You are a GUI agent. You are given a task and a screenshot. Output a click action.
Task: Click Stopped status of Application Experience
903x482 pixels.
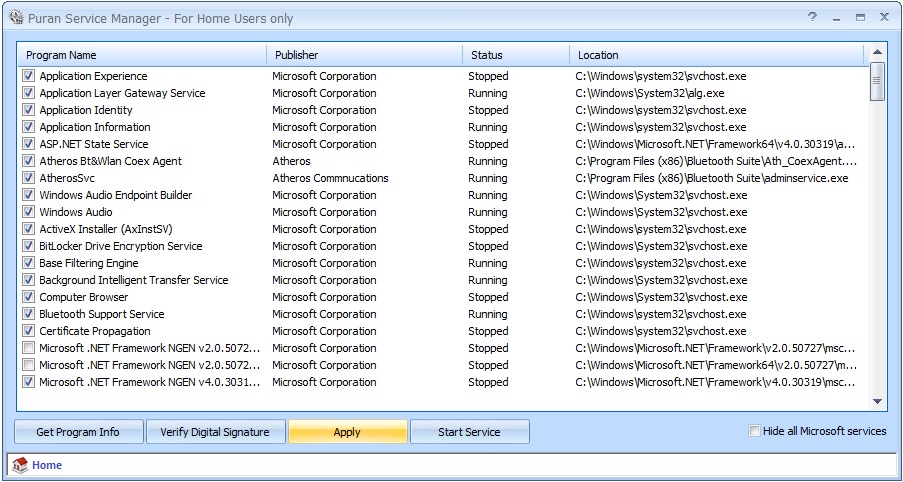(488, 76)
